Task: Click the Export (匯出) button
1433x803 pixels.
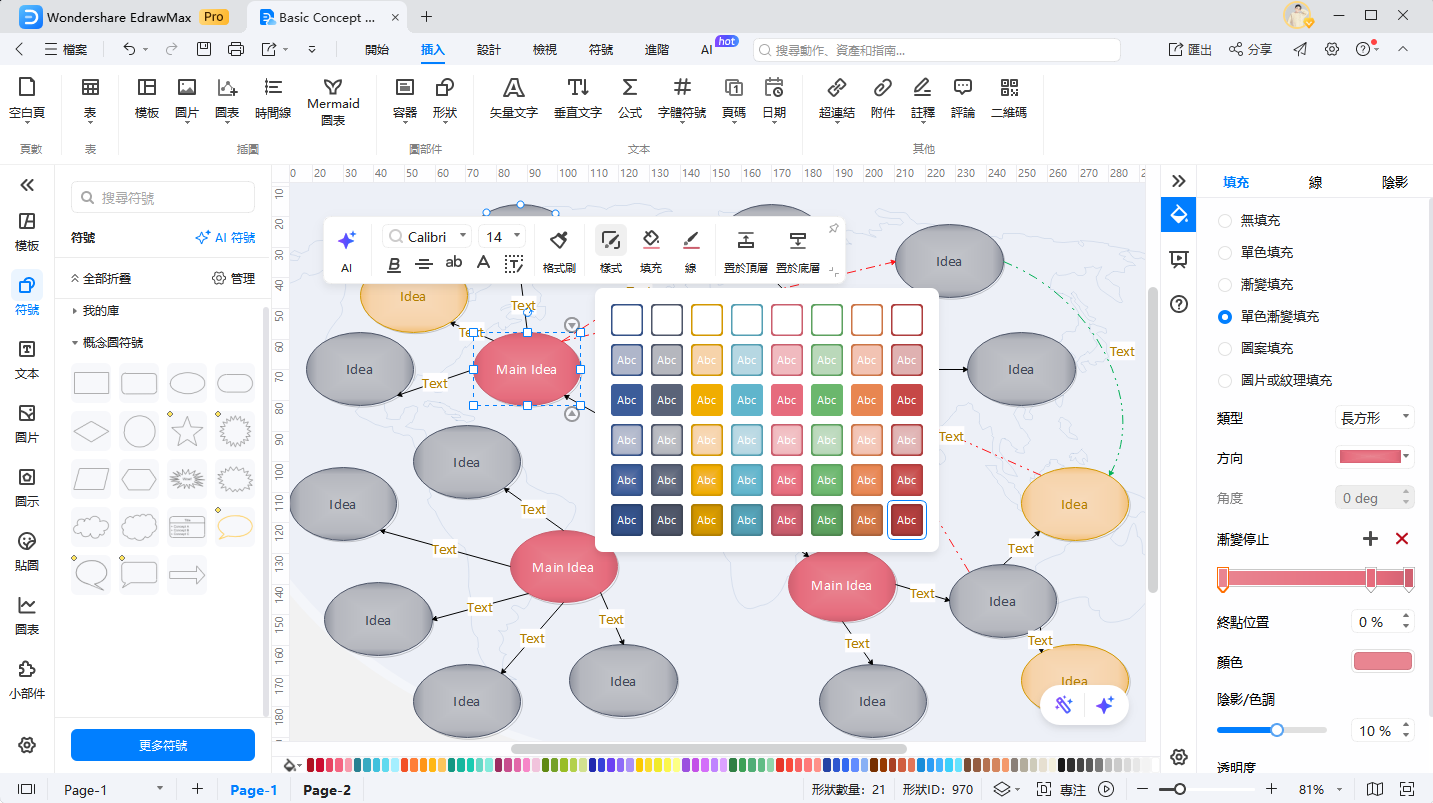Action: (1190, 49)
